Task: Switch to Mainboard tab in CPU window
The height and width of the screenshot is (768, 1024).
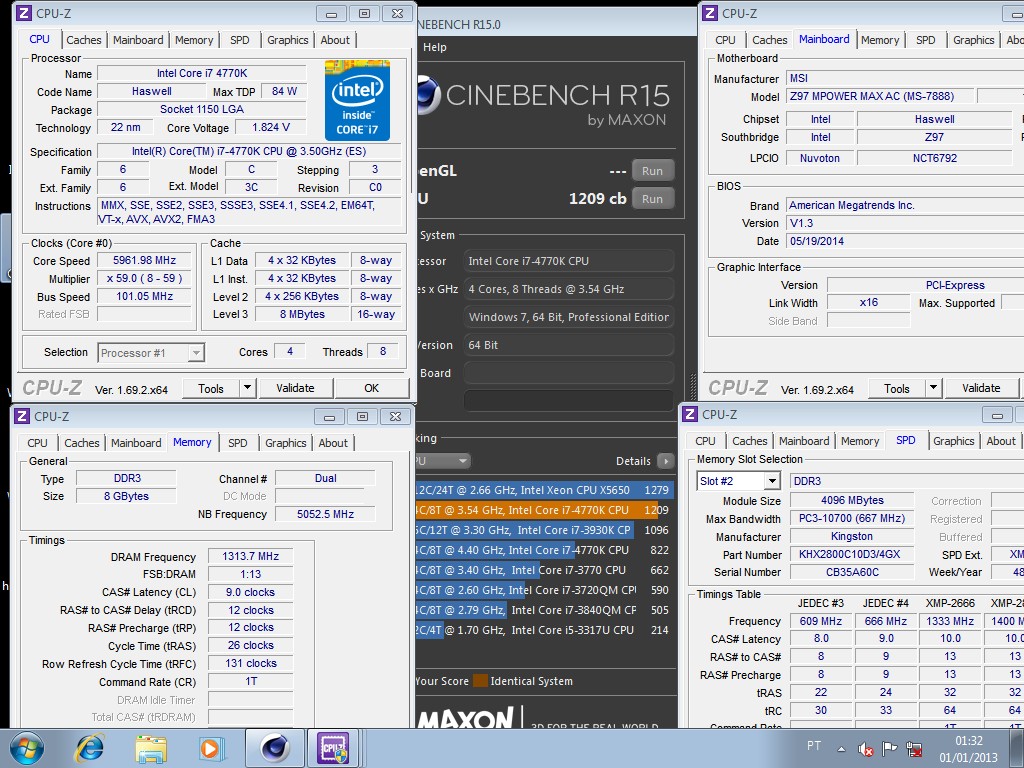Action: click(x=138, y=40)
